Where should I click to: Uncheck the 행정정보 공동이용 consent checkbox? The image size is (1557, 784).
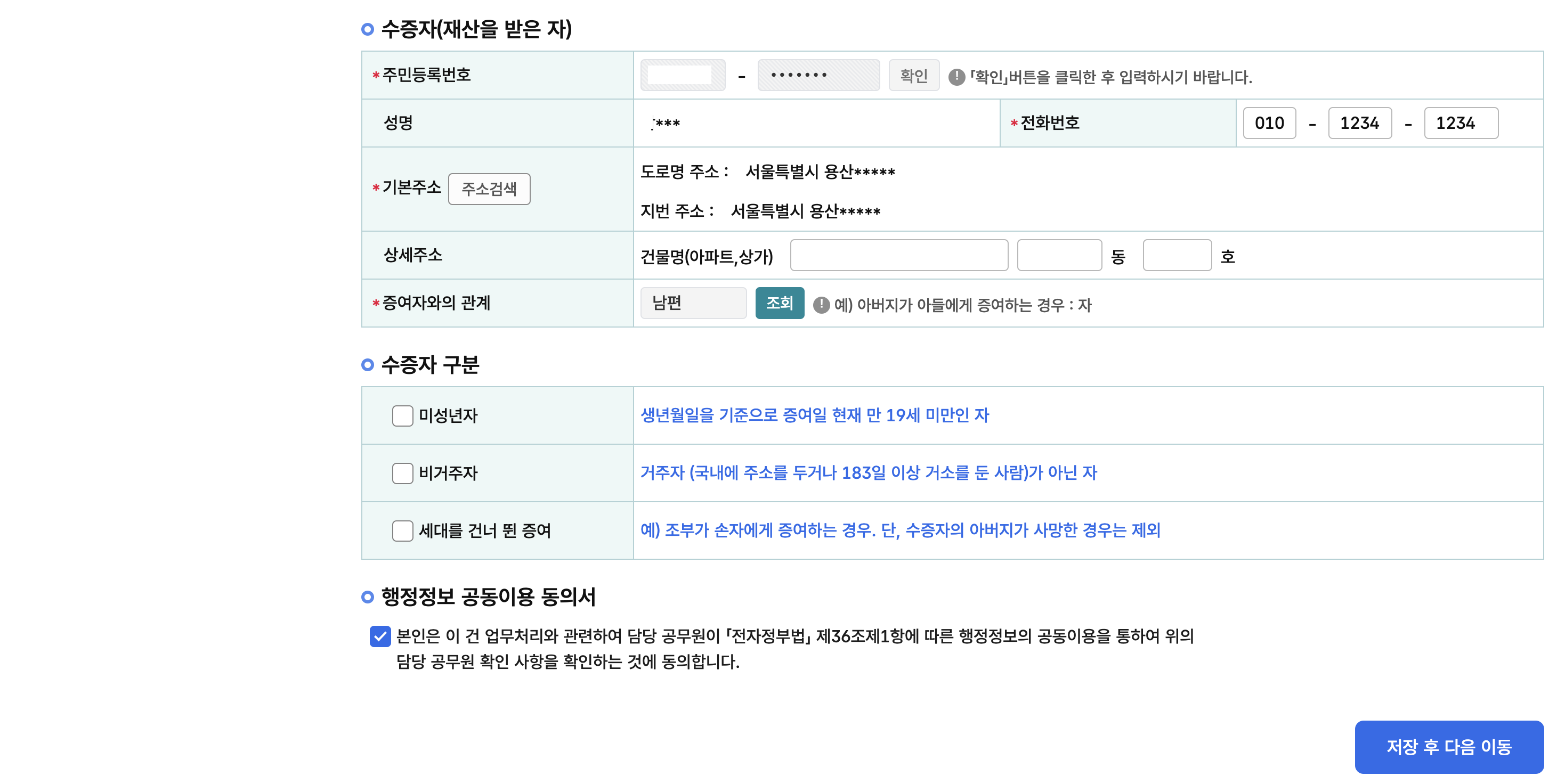380,636
